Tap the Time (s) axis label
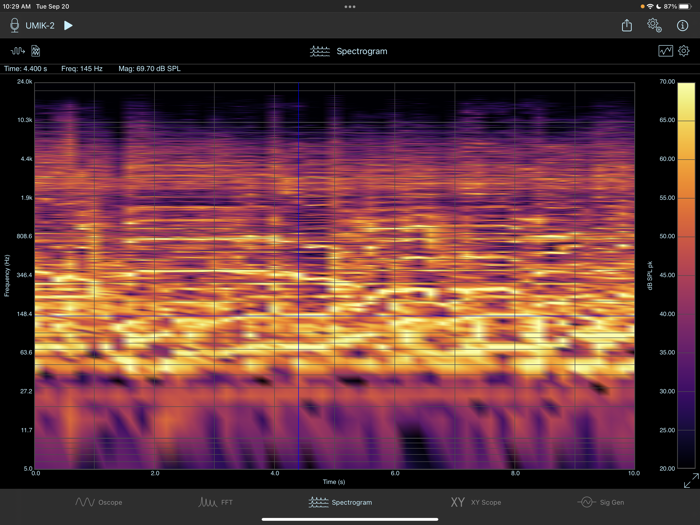The image size is (700, 525). 334,482
